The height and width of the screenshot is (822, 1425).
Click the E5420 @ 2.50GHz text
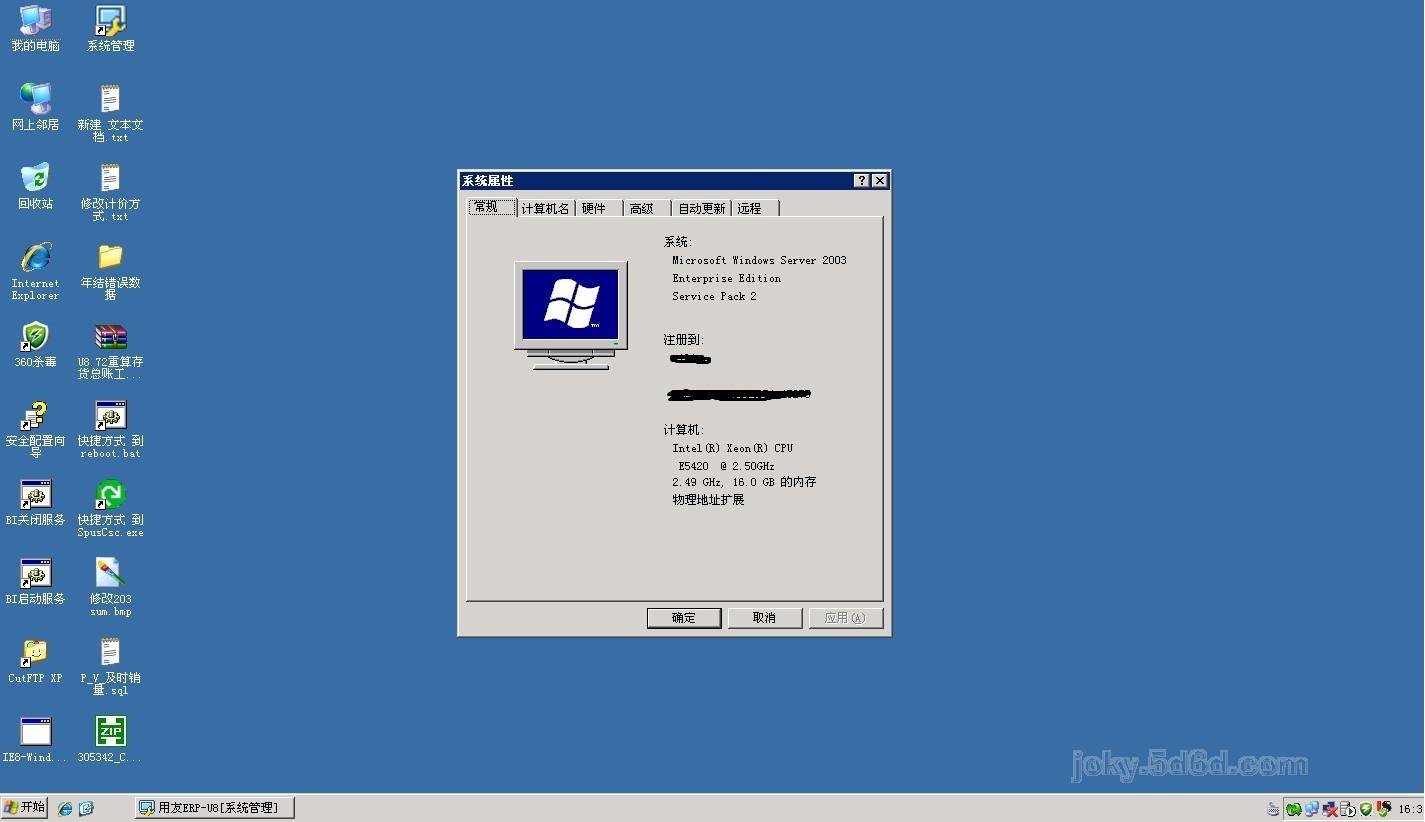(x=726, y=466)
